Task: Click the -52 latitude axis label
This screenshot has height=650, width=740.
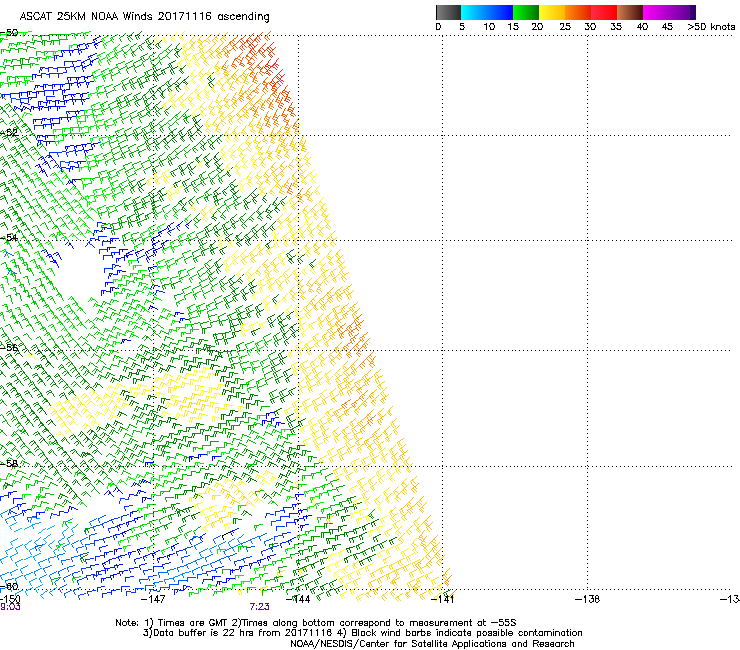Action: pyautogui.click(x=9, y=133)
